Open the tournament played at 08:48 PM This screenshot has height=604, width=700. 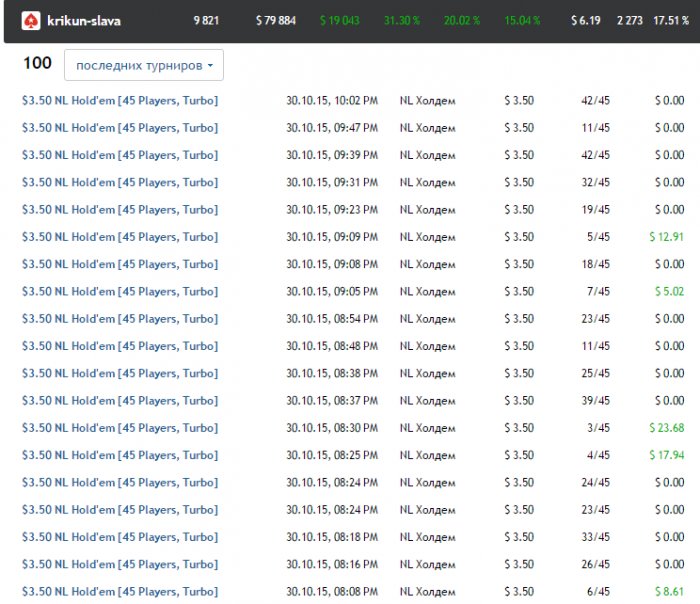[x=120, y=346]
